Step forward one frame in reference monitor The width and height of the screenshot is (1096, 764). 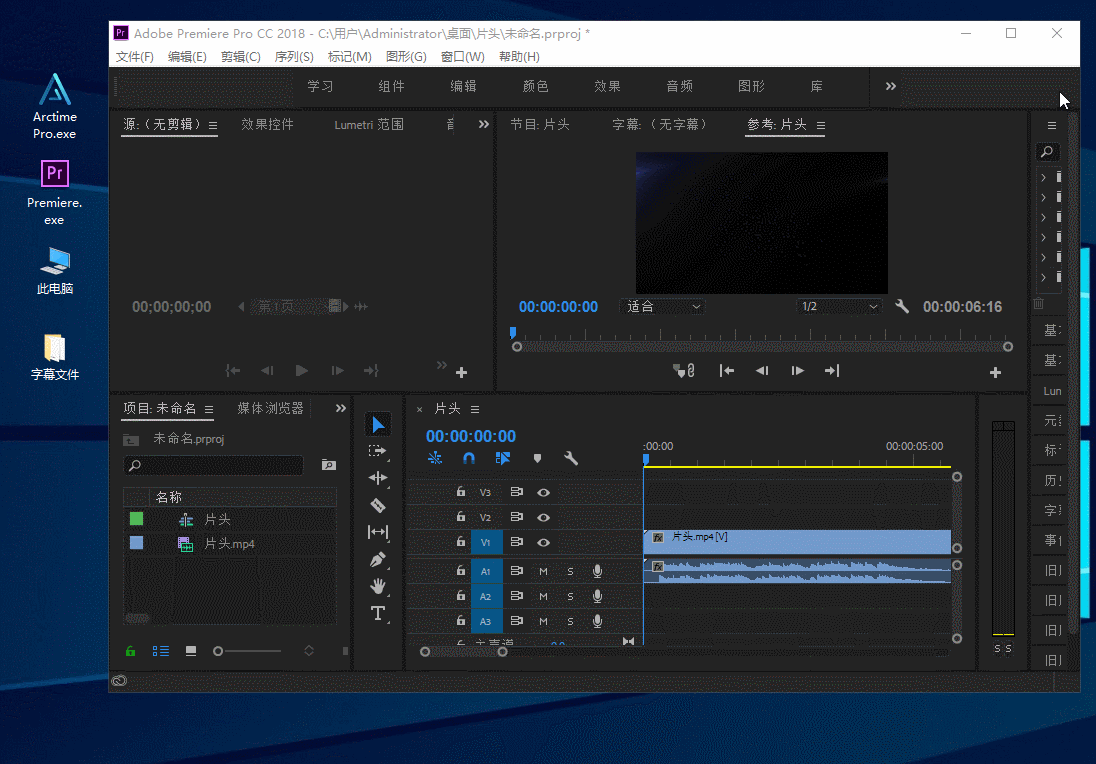(797, 370)
